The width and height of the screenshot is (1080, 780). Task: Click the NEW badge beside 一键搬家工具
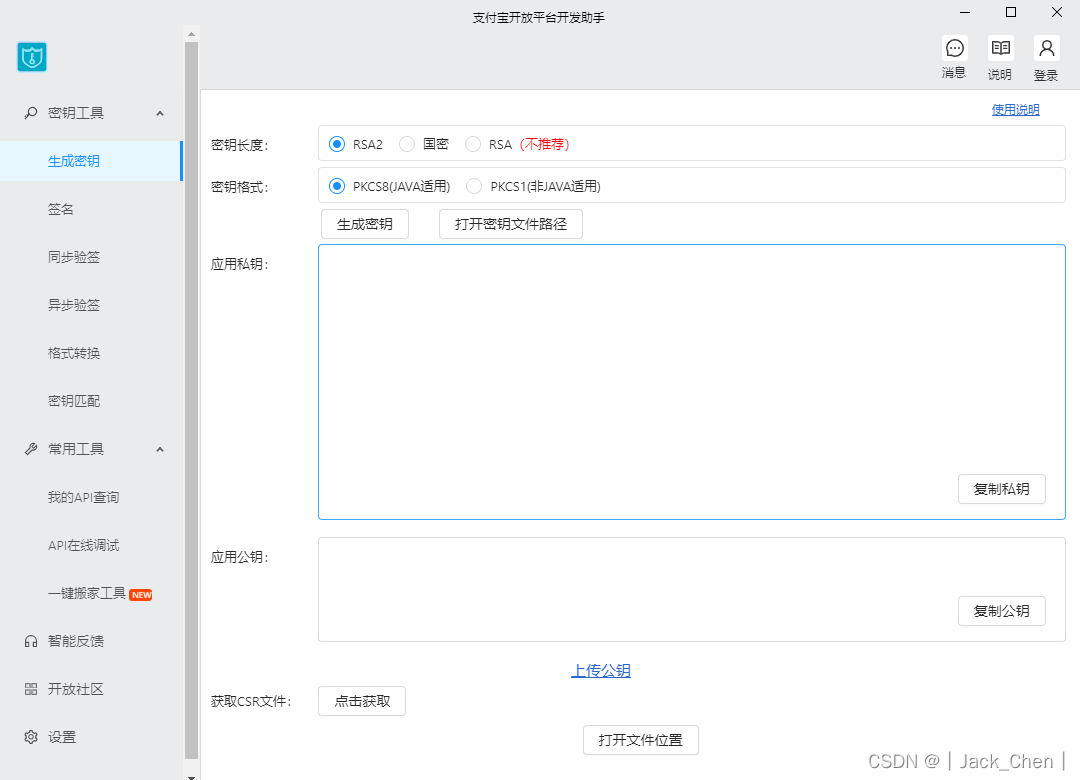coord(141,595)
